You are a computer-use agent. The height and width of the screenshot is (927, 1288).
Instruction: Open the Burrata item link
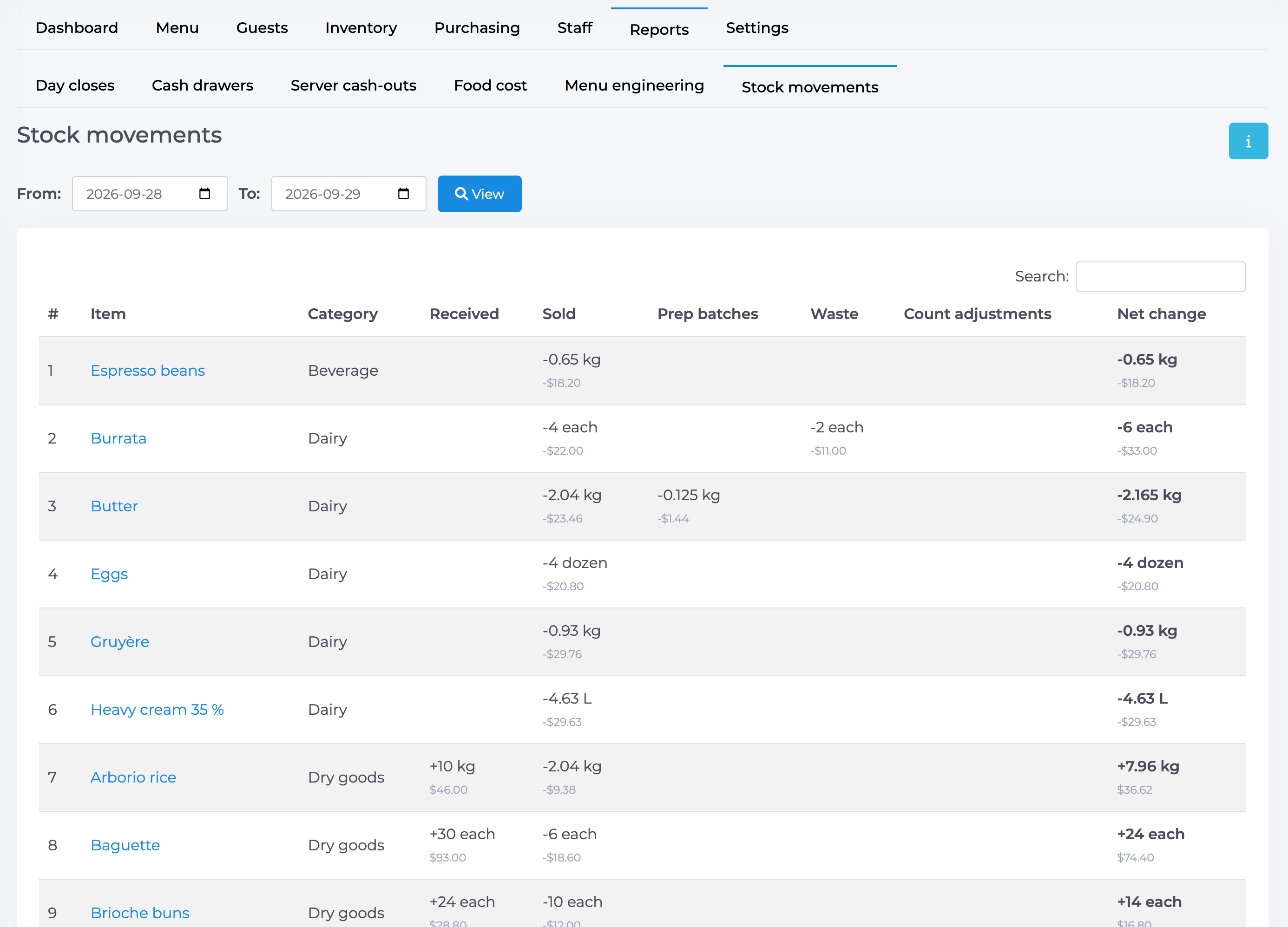pyautogui.click(x=118, y=437)
